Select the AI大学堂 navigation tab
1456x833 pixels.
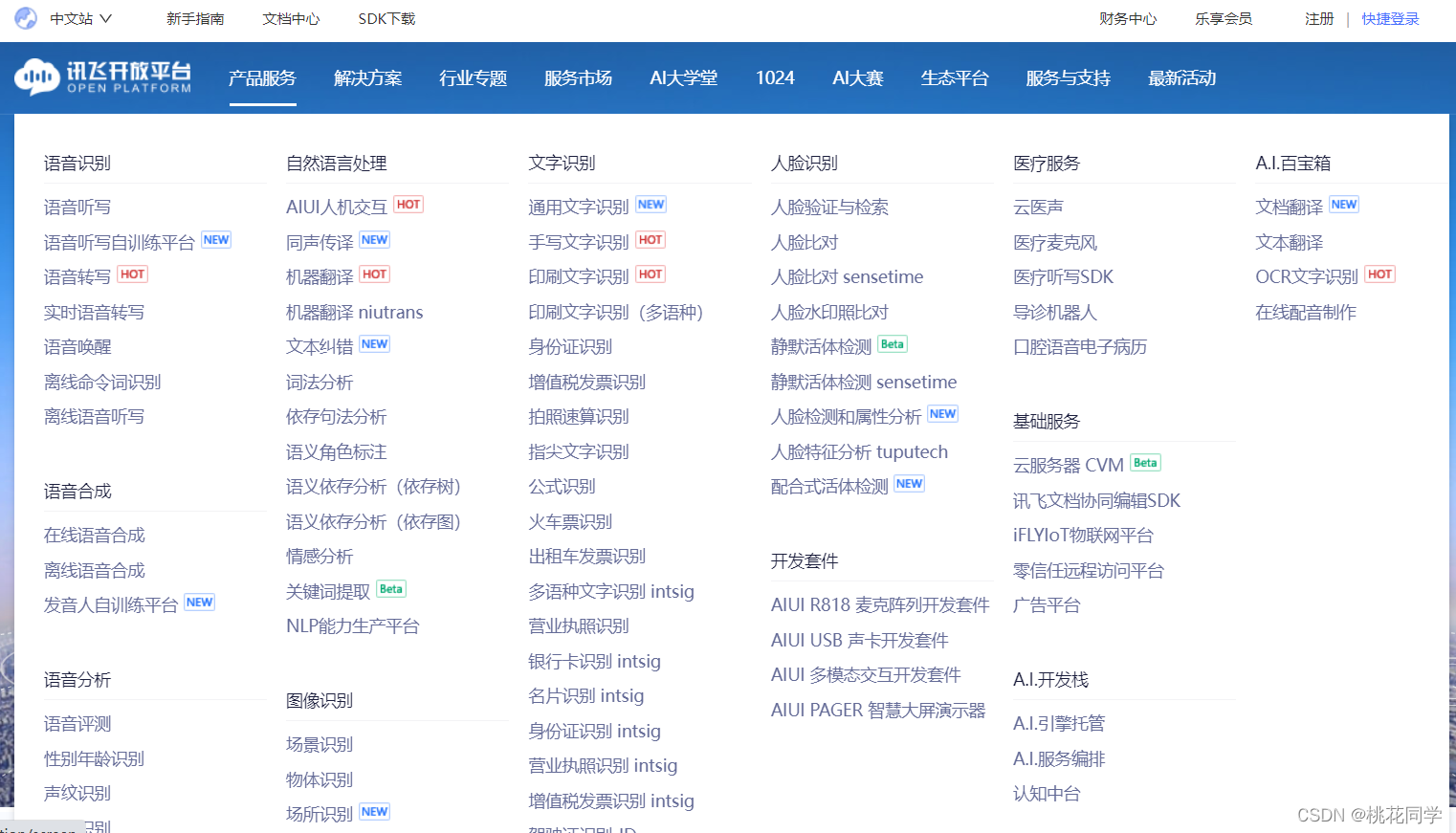[683, 78]
